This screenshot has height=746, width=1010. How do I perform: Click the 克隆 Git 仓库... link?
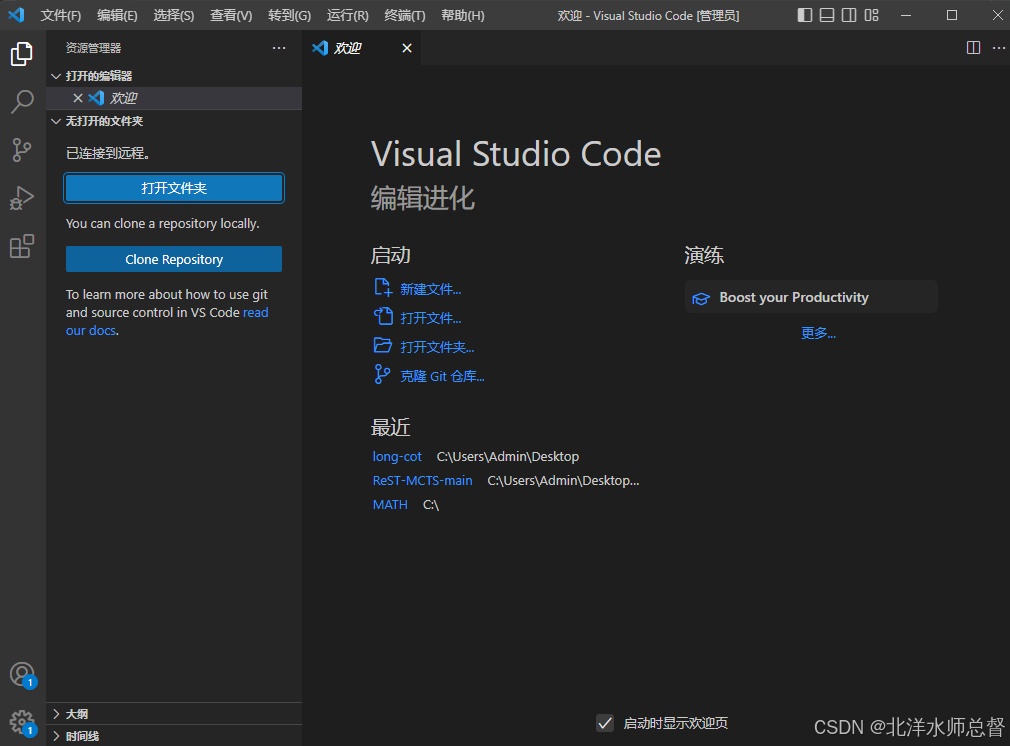pos(442,376)
